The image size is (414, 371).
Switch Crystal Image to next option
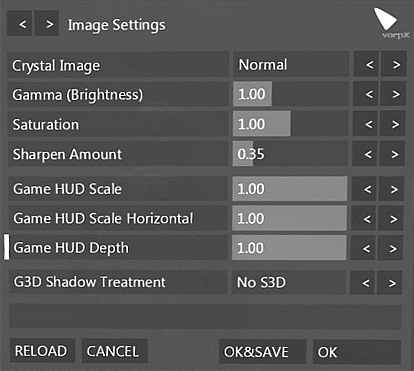coord(394,64)
